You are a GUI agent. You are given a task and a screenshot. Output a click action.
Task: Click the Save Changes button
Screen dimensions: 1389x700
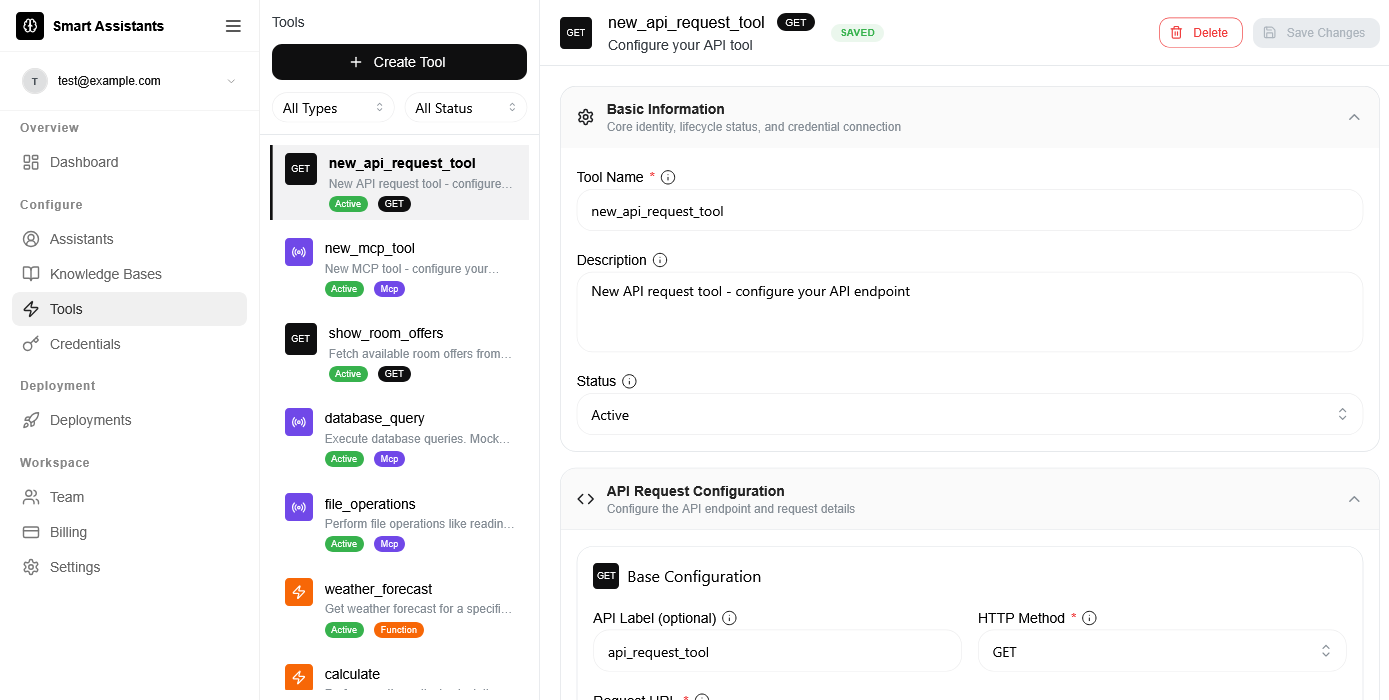pos(1316,33)
